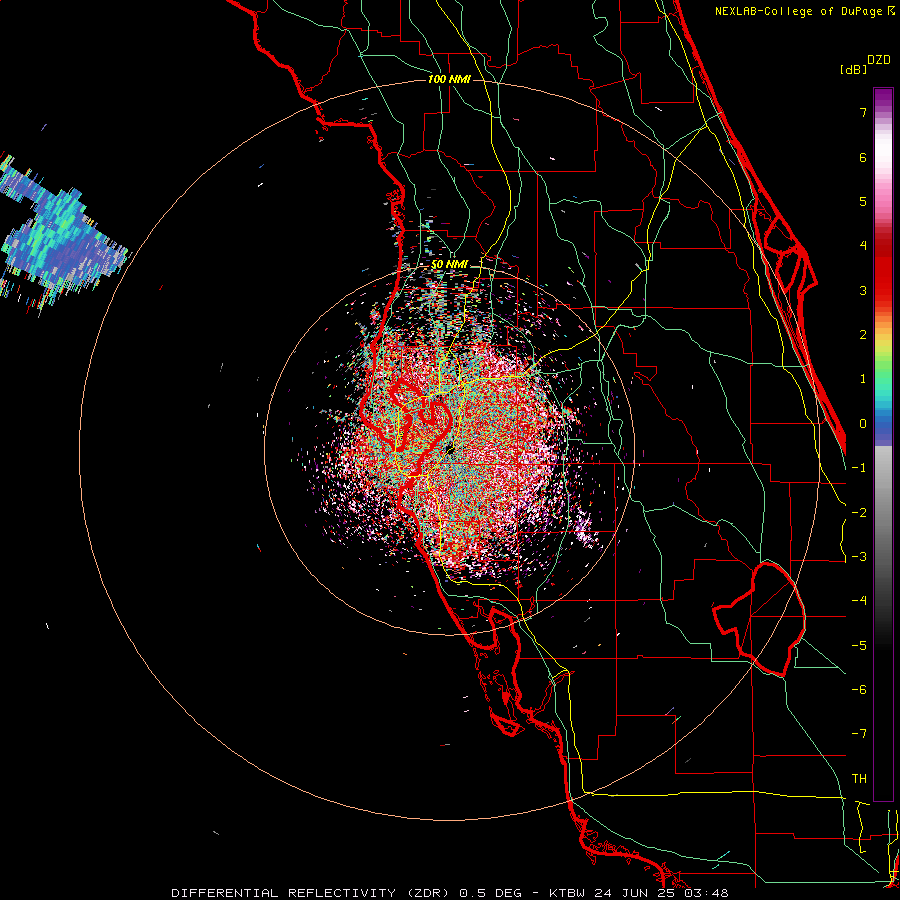The height and width of the screenshot is (900, 900).
Task: Click the 5 value on the color scale
Action: (x=863, y=201)
